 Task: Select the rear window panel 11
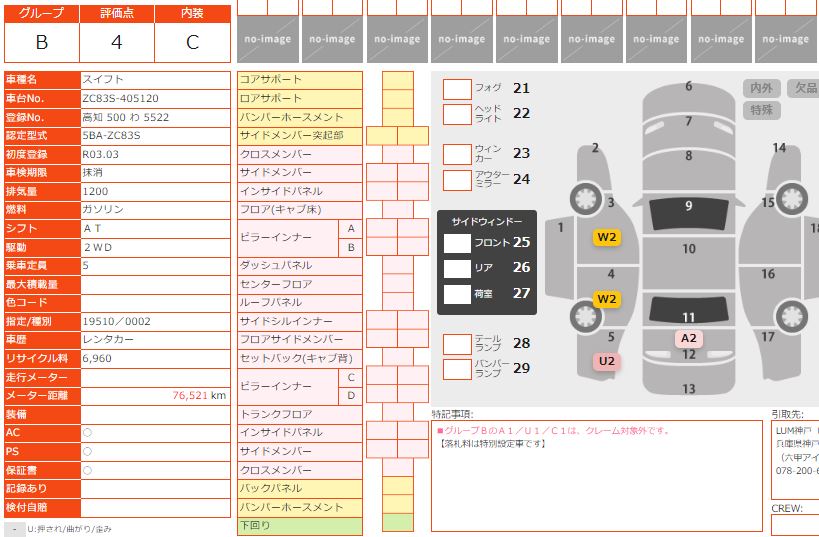[688, 311]
